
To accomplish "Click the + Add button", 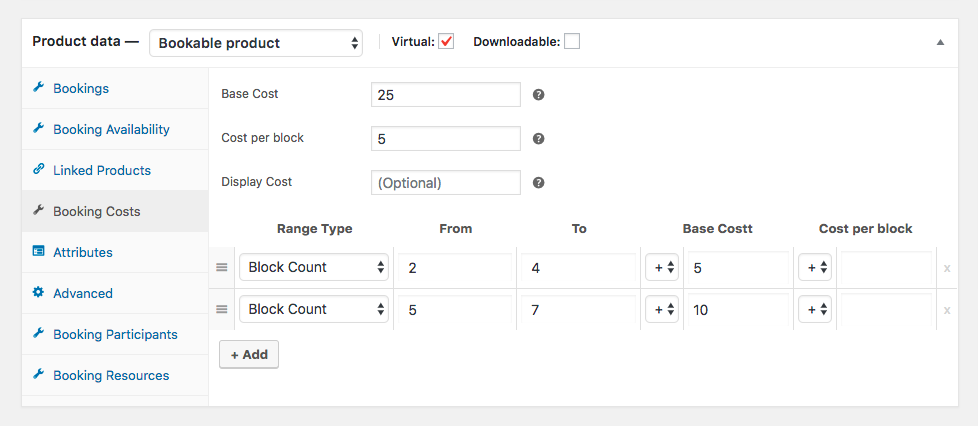I will point(249,354).
